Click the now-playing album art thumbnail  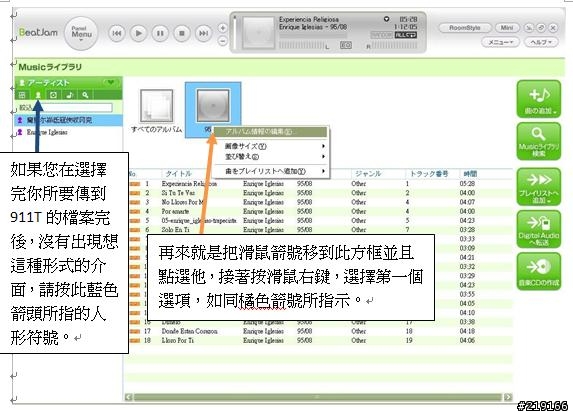[x=259, y=33]
